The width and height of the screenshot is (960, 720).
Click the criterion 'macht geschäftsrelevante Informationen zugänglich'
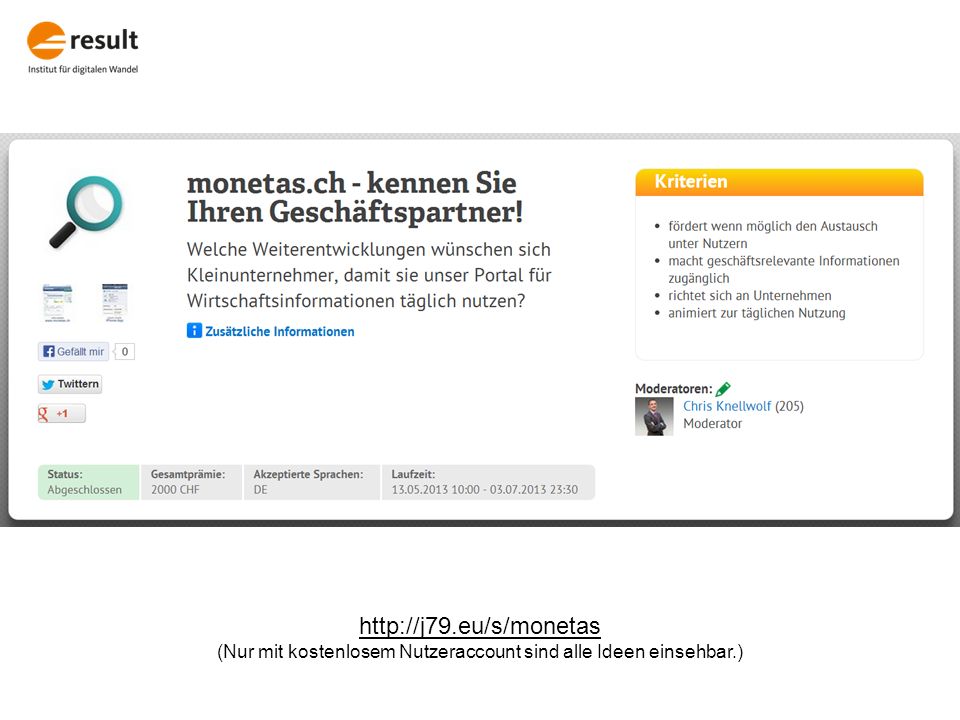pos(784,269)
